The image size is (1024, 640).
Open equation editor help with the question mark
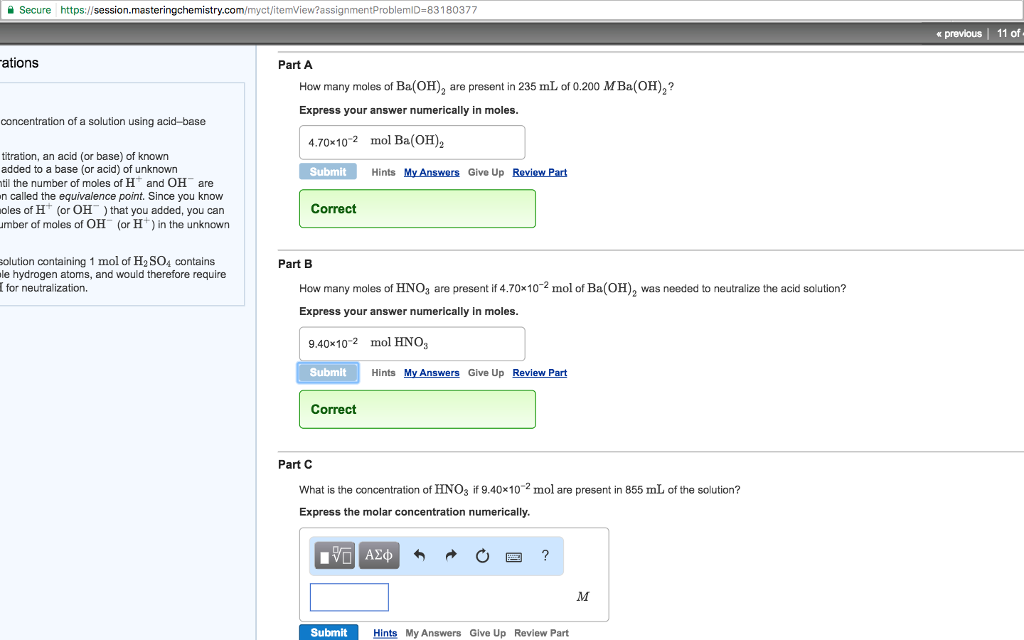click(544, 555)
